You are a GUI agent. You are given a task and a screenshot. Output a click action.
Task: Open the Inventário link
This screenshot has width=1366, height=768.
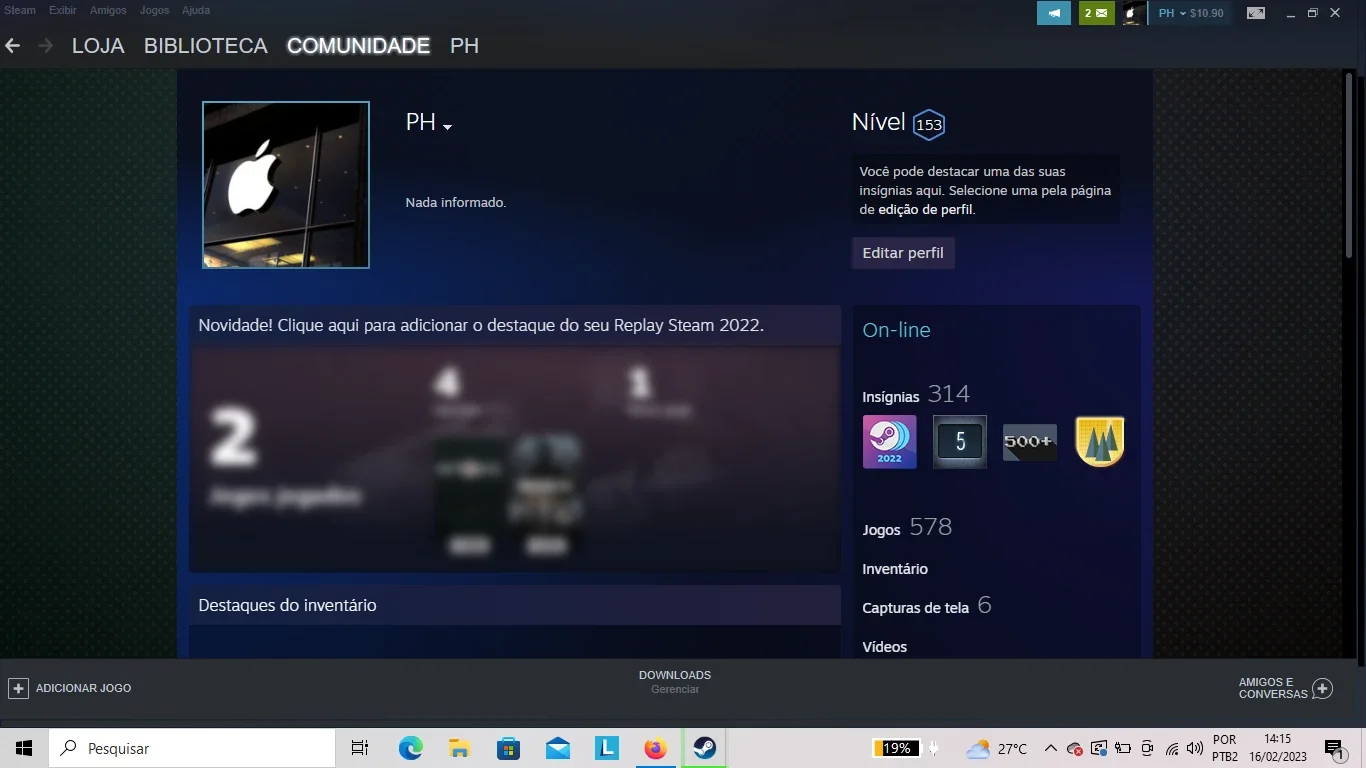tap(895, 569)
